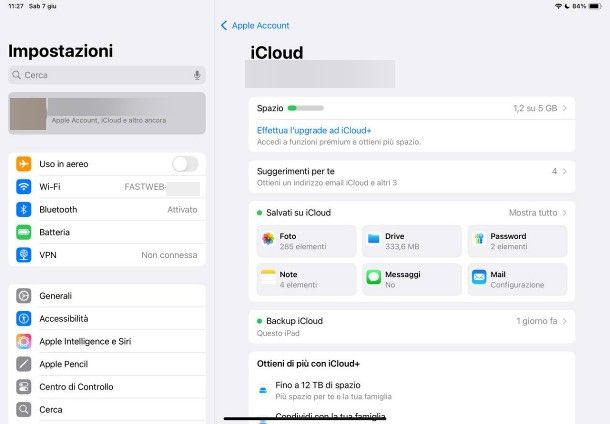Screen dimensions: 610x424
Task: Tap the green Messaggi bubble icon
Action: pos(373,277)
